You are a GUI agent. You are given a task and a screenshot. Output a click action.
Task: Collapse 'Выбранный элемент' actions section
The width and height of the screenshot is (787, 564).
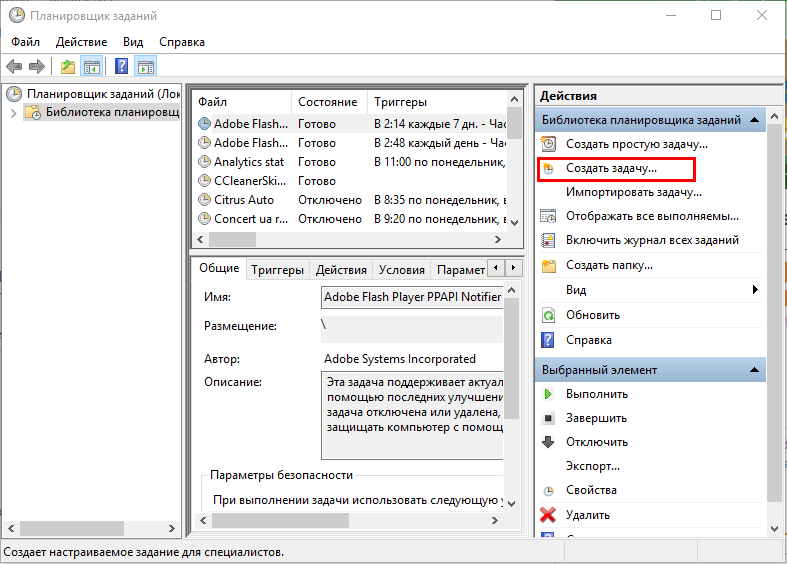coord(754,370)
